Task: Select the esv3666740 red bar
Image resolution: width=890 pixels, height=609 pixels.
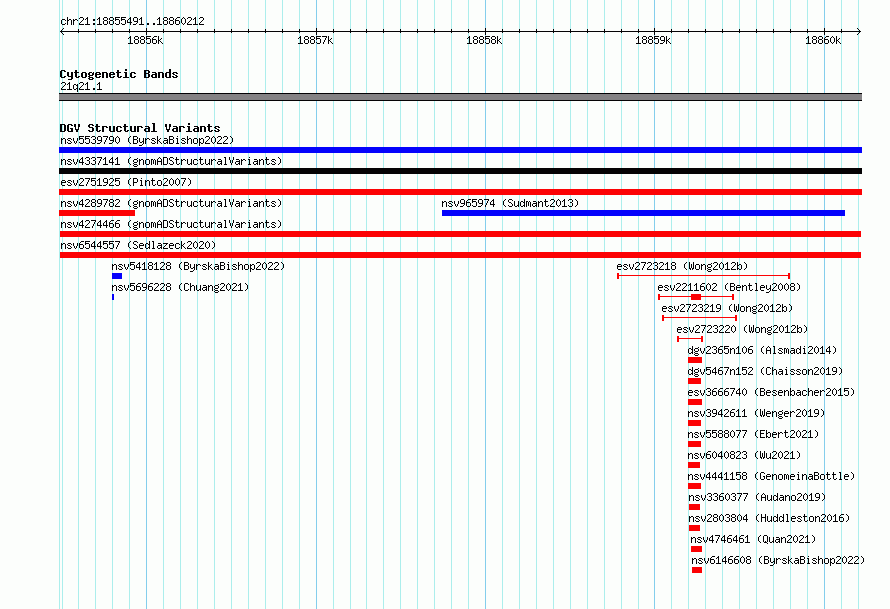Action: click(695, 402)
